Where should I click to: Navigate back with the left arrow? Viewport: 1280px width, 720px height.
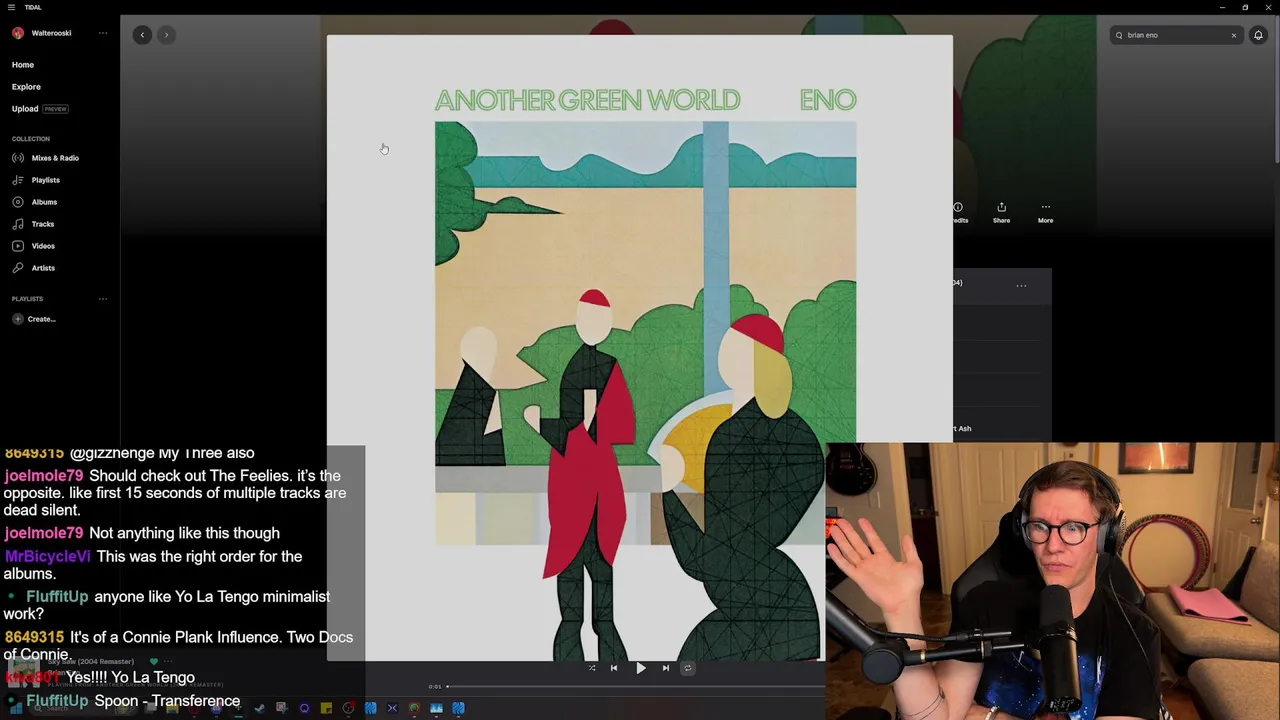[x=142, y=35]
